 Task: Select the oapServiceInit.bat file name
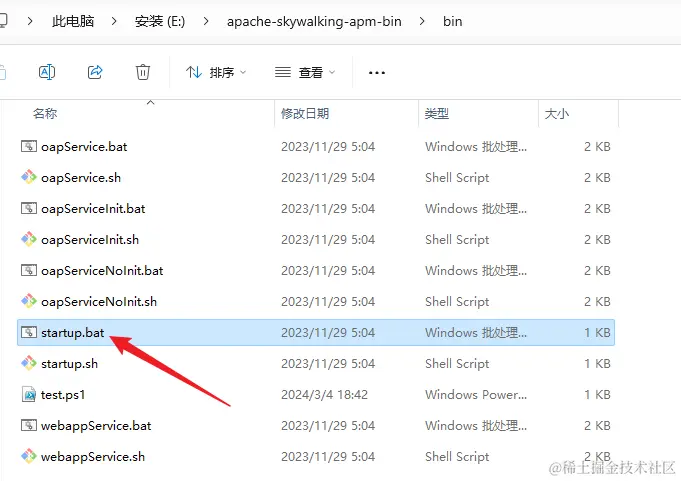point(93,209)
